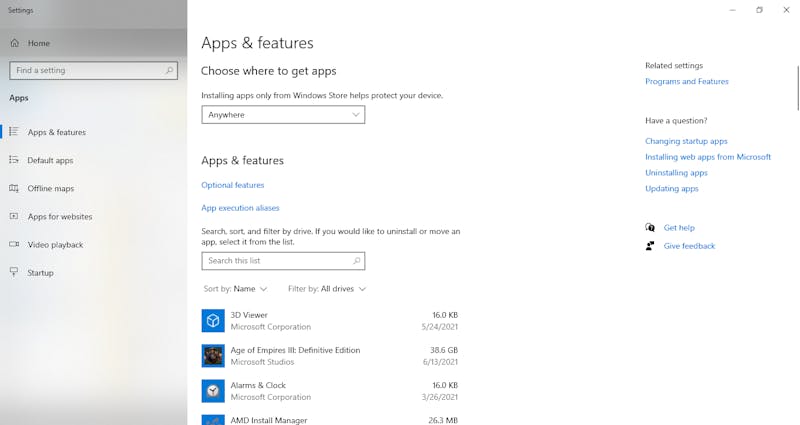The height and width of the screenshot is (425, 800).
Task: Open App execution aliases link
Action: 240,208
